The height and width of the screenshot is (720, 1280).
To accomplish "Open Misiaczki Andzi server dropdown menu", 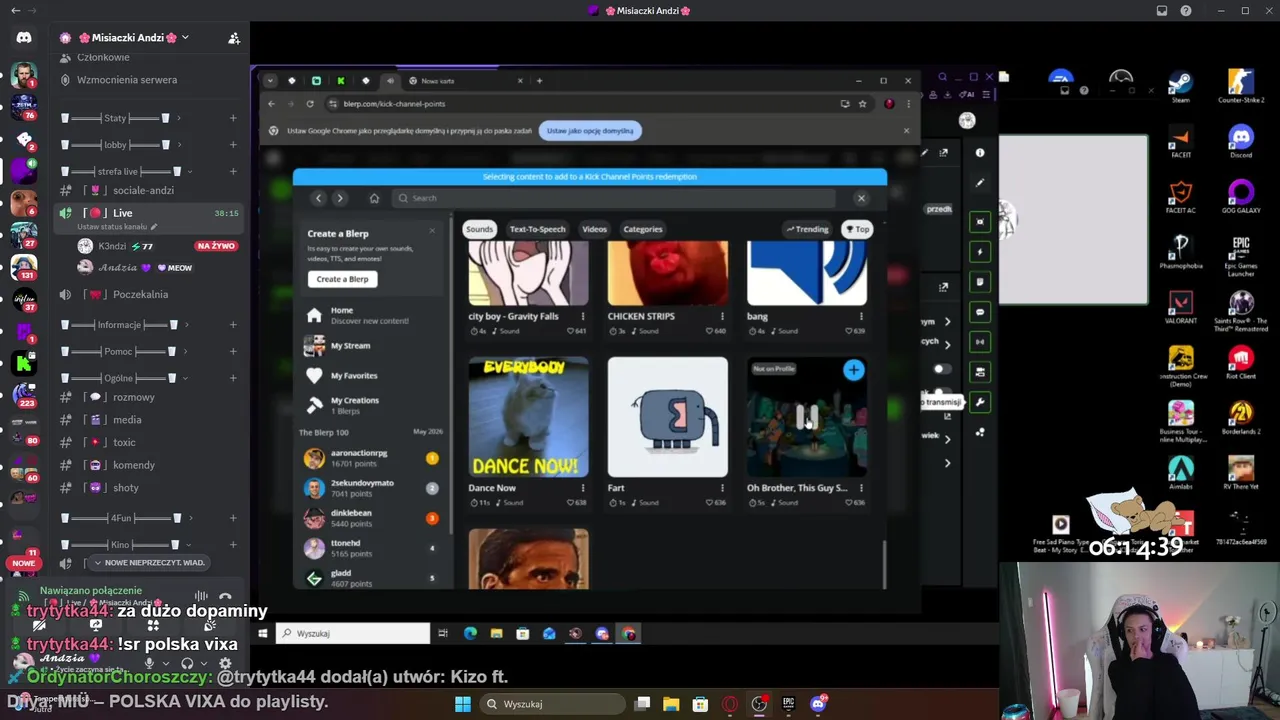I will pyautogui.click(x=134, y=38).
